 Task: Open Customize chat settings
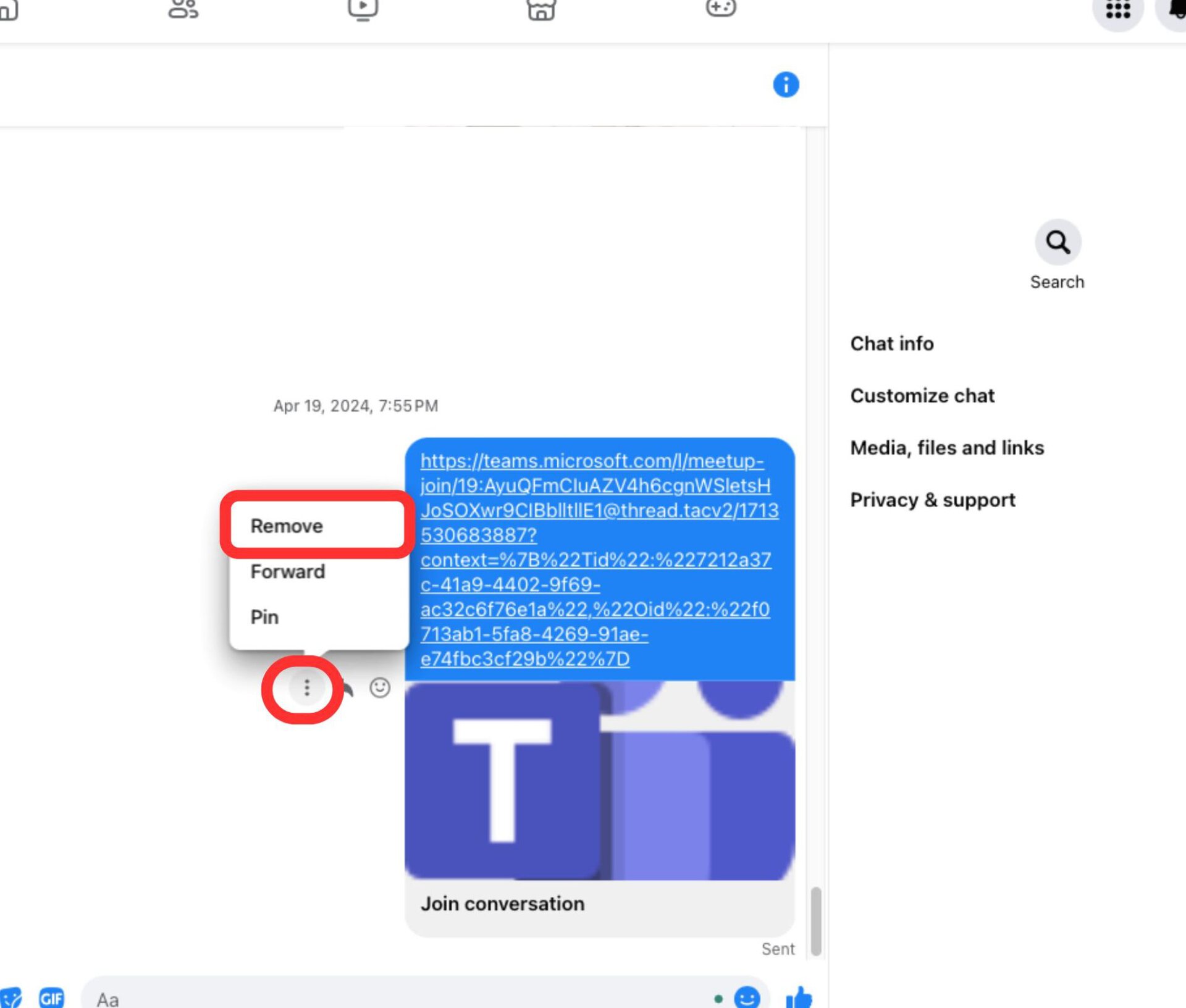921,394
